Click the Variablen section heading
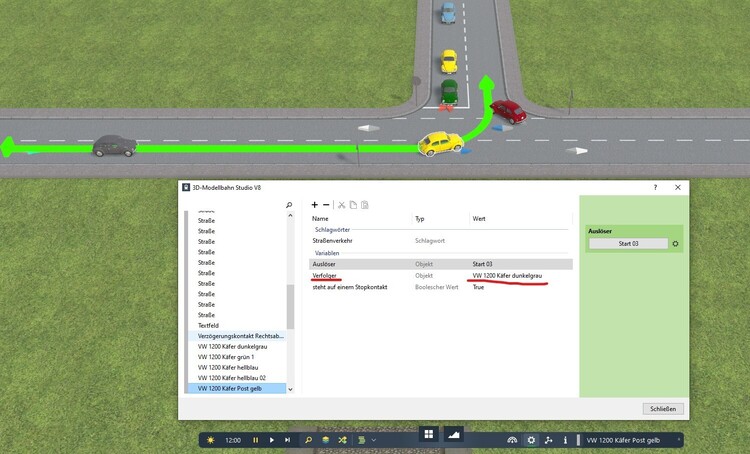Viewport: 750px width, 454px height. click(327, 253)
